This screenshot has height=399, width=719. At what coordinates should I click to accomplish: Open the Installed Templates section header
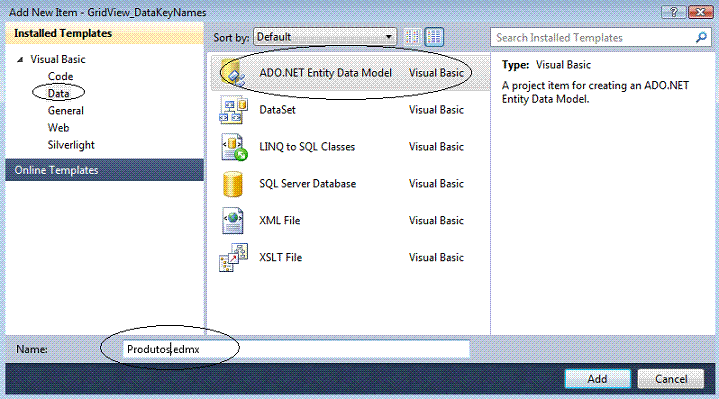(105, 33)
